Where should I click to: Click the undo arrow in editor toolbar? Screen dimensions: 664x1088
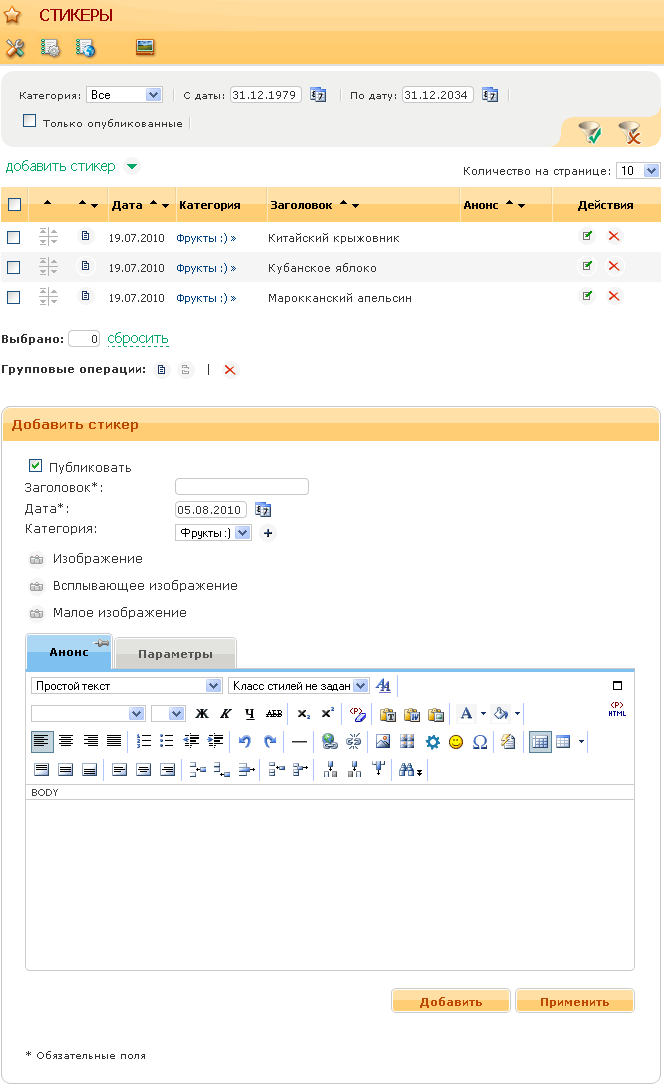click(x=245, y=742)
